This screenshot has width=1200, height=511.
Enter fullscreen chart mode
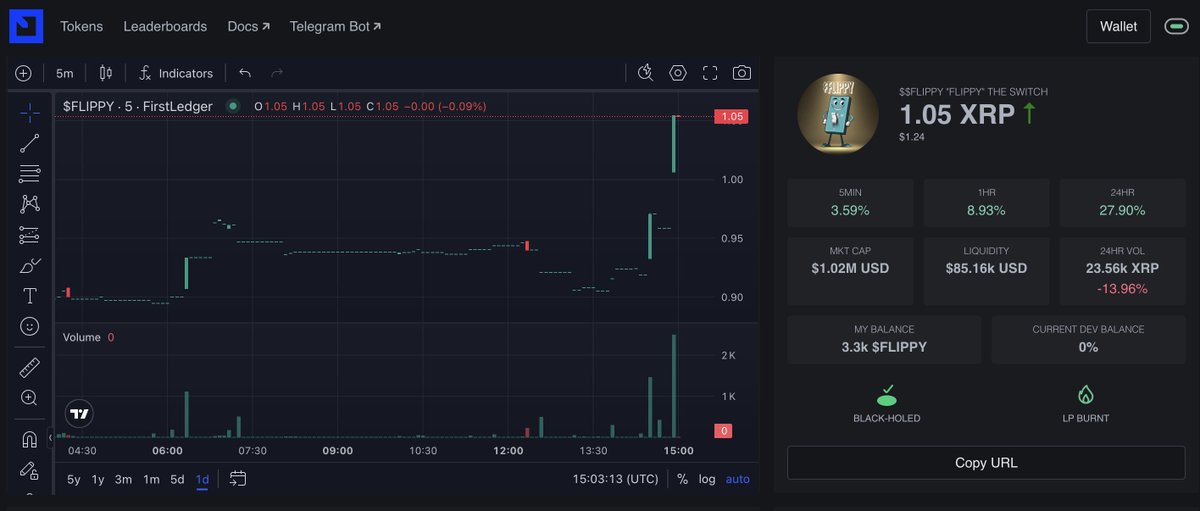pos(710,72)
